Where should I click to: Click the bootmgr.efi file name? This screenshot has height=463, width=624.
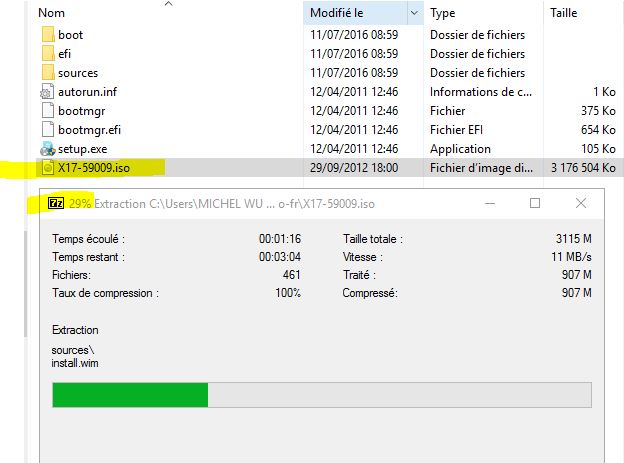tap(90, 130)
